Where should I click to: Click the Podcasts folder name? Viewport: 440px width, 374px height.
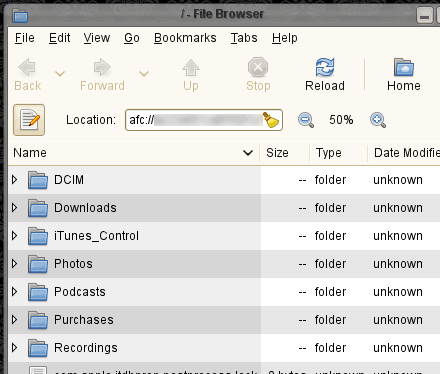(x=80, y=292)
